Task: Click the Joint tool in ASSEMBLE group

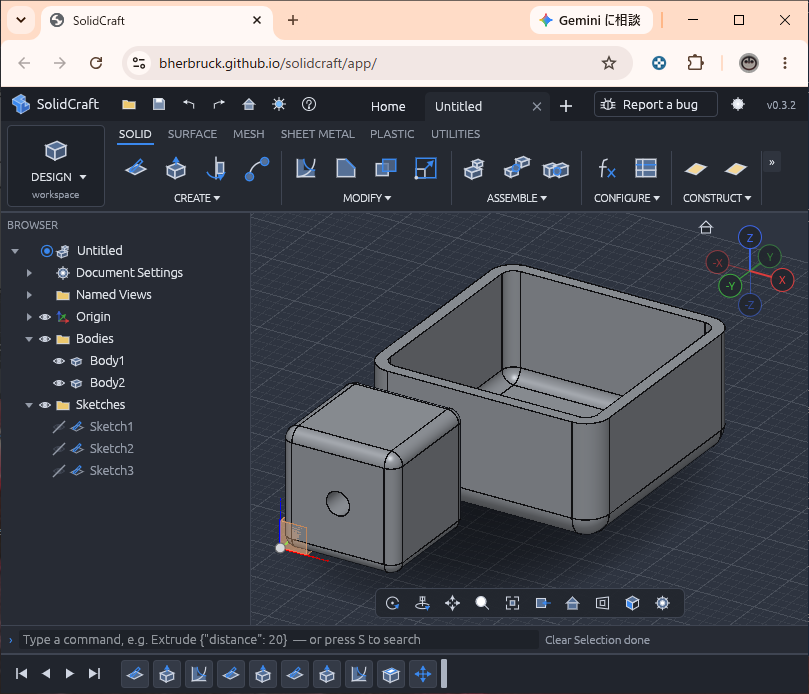Action: click(x=516, y=168)
